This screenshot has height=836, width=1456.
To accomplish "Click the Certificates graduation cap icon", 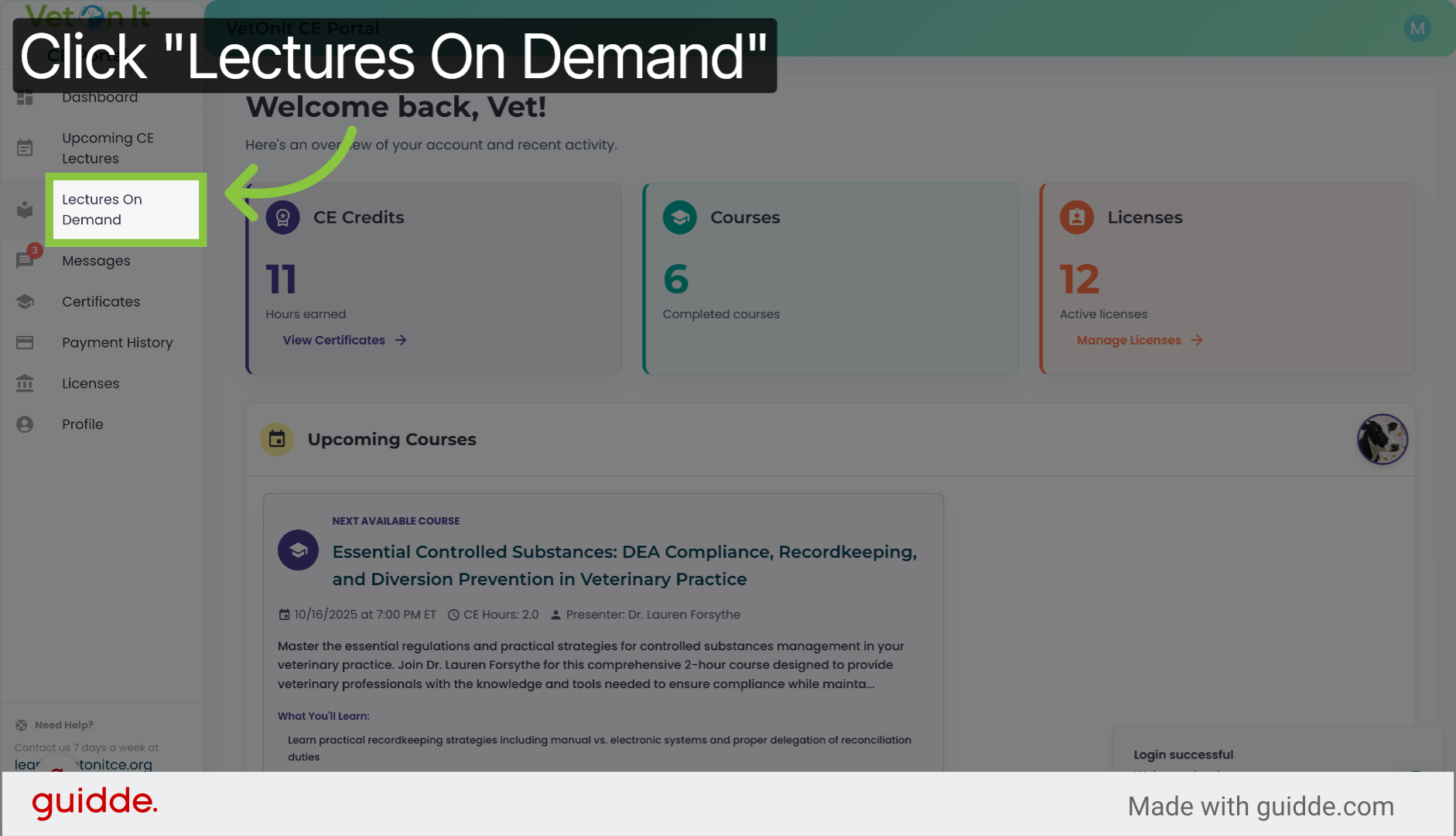I will click(25, 302).
